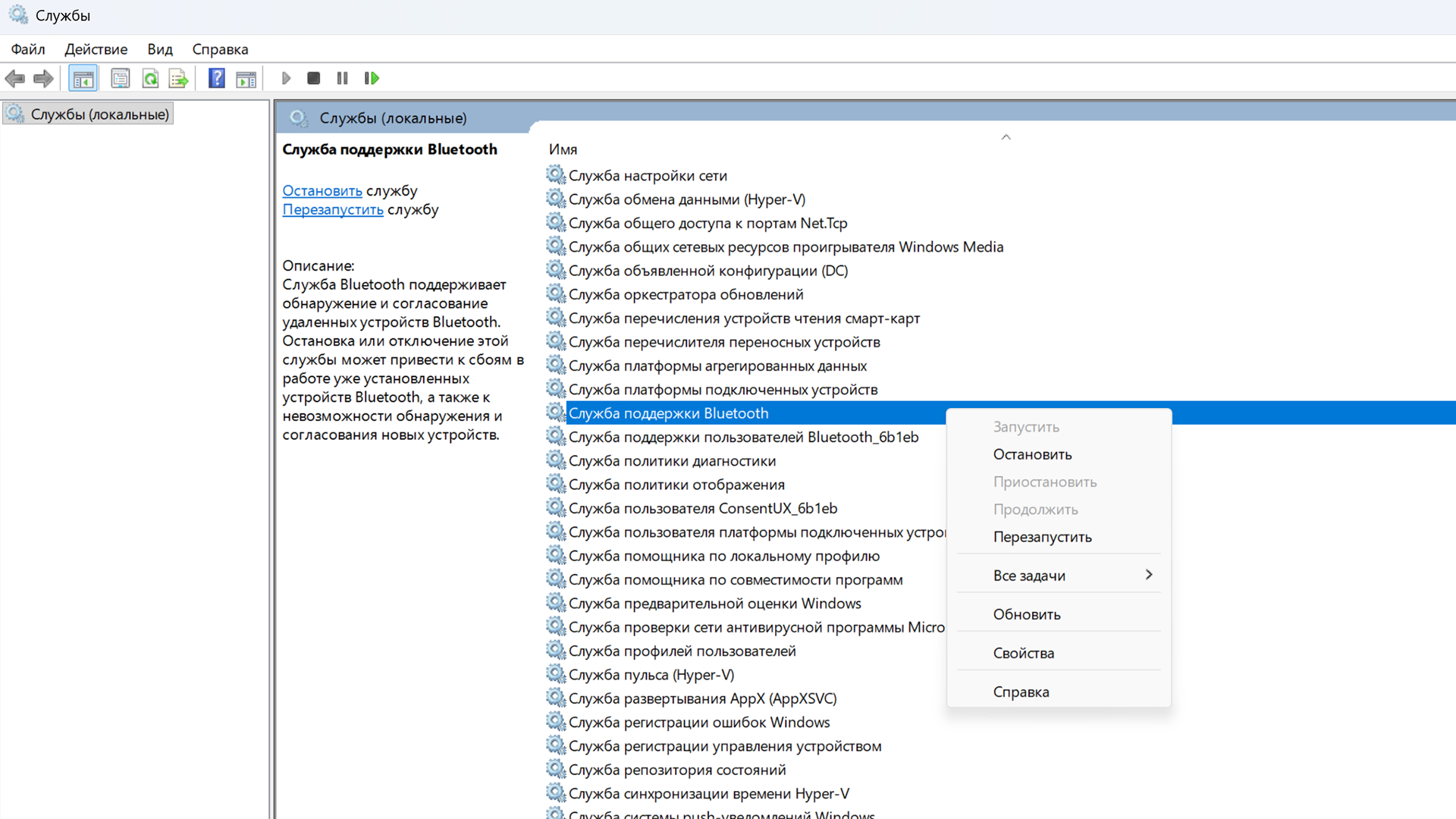Select Службы (локальные) tree node

click(99, 115)
